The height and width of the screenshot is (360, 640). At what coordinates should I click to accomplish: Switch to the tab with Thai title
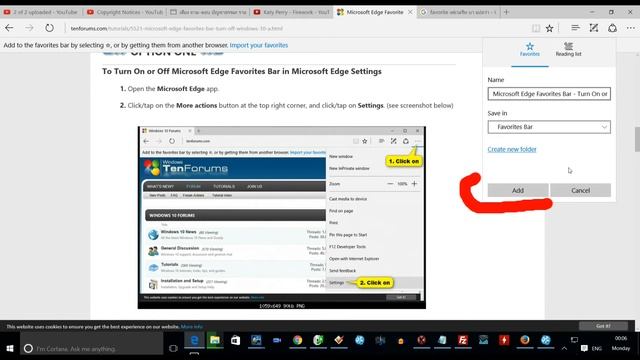point(208,12)
